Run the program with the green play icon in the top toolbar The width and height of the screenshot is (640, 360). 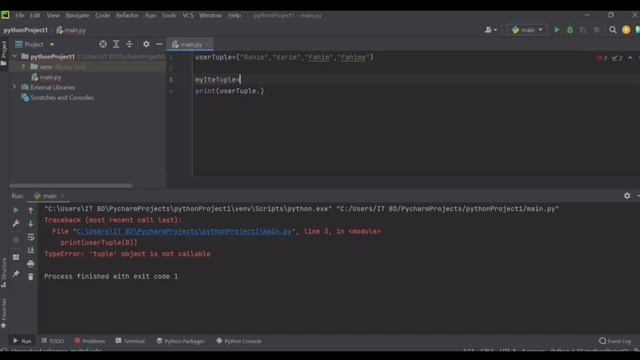pos(557,30)
